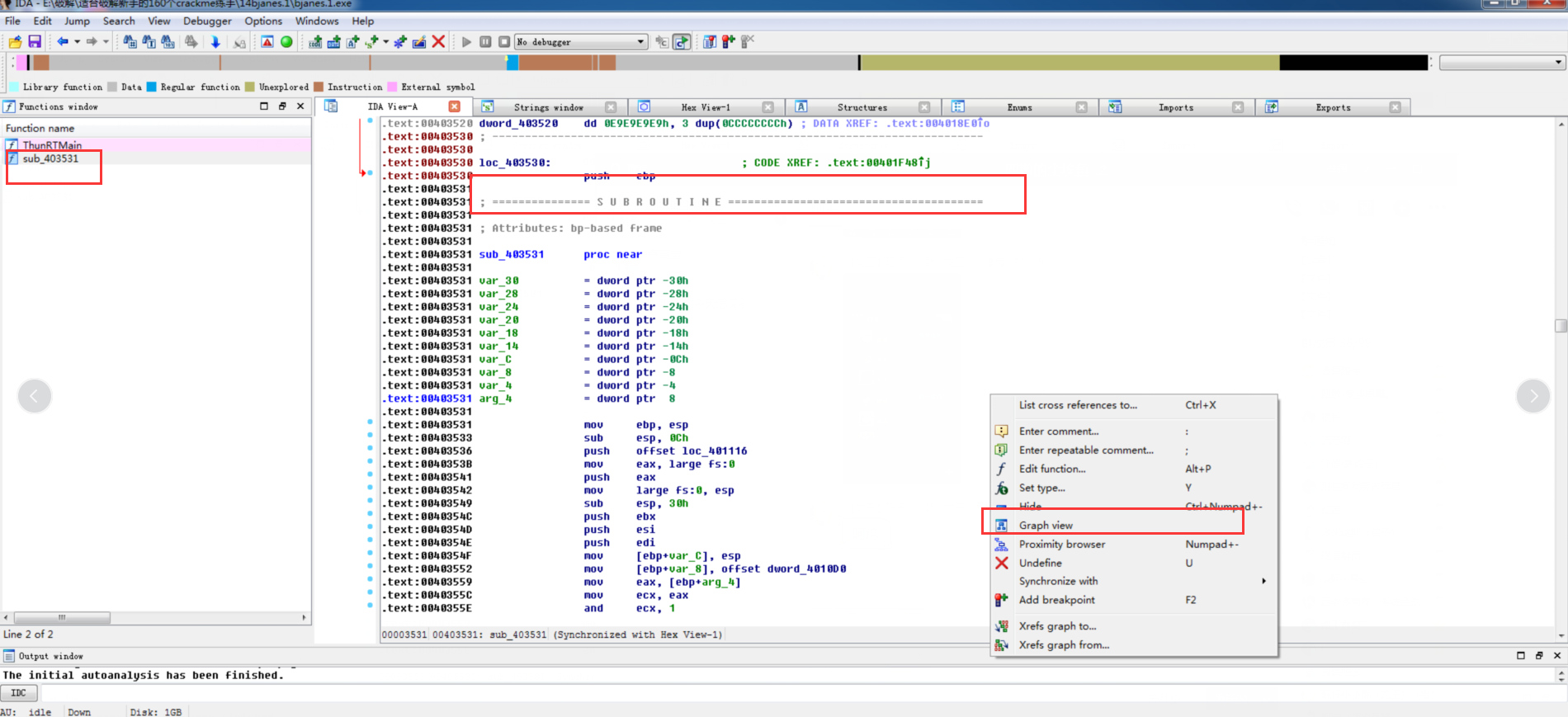Click the Undefine red X menu icon
Screen dimensions: 1568x717
tap(1001, 563)
